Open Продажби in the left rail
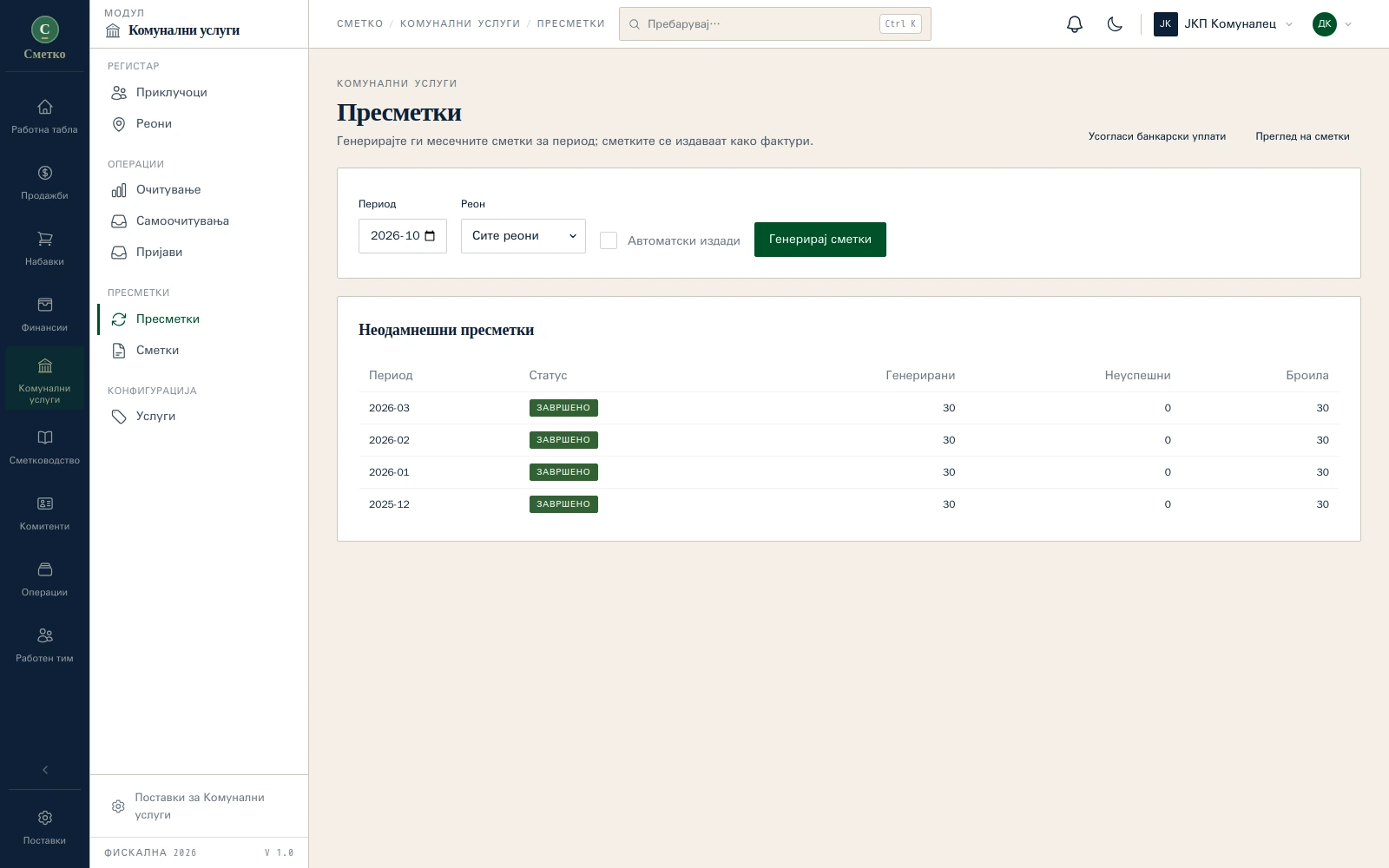Viewport: 1389px width, 868px height. point(45,182)
